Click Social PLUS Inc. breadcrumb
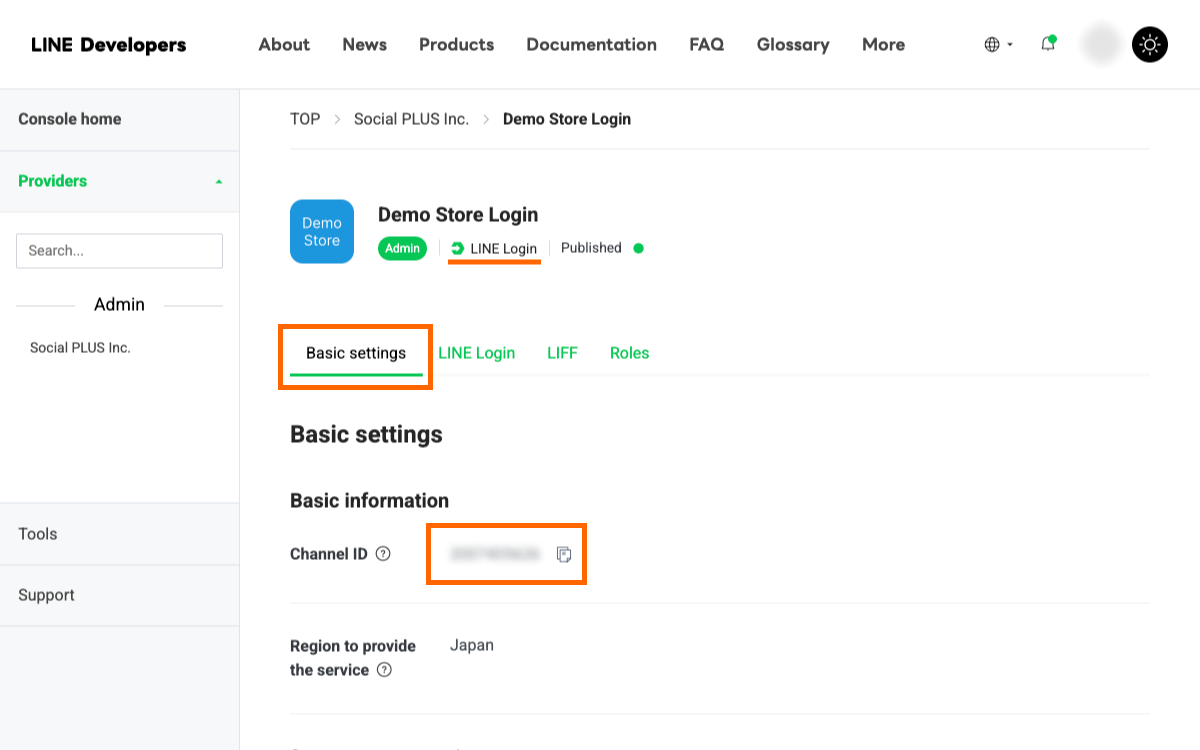1200x750 pixels. 411,119
